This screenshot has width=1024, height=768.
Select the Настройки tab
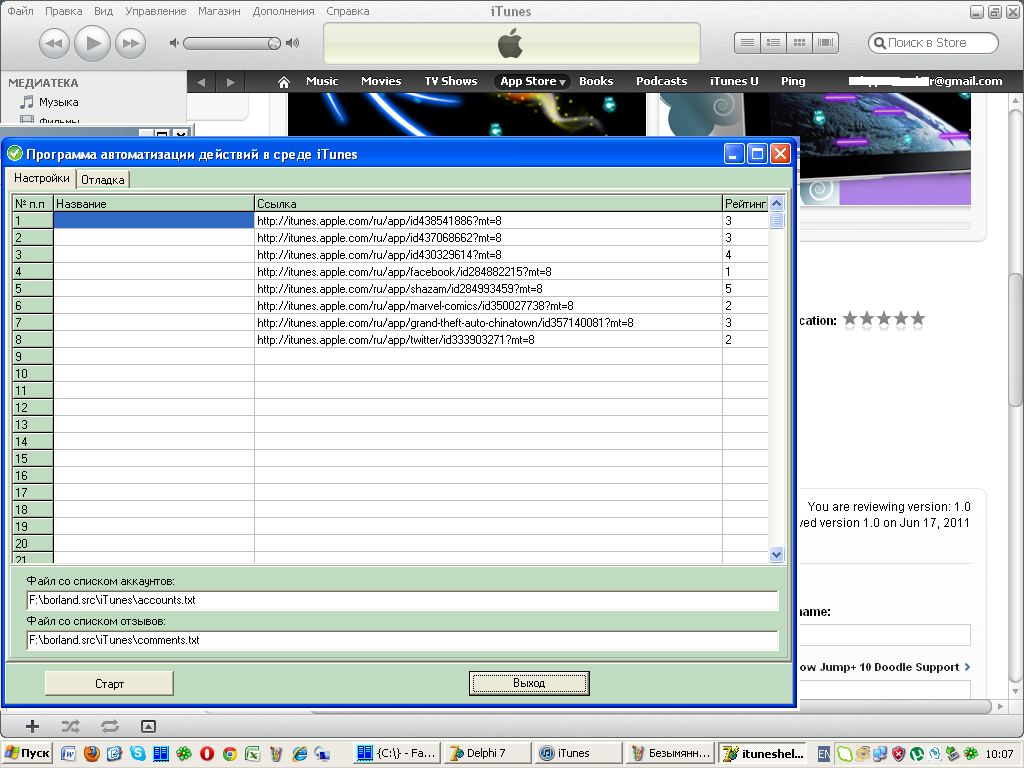coord(42,178)
